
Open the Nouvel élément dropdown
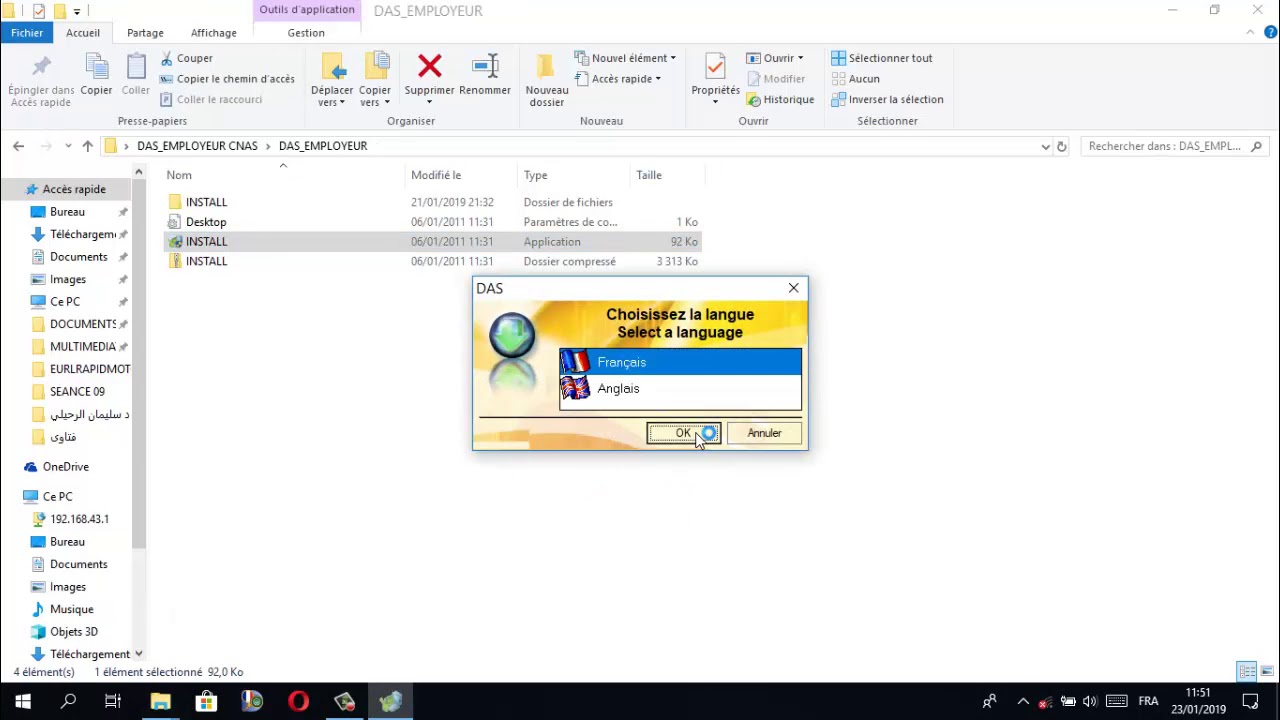626,58
